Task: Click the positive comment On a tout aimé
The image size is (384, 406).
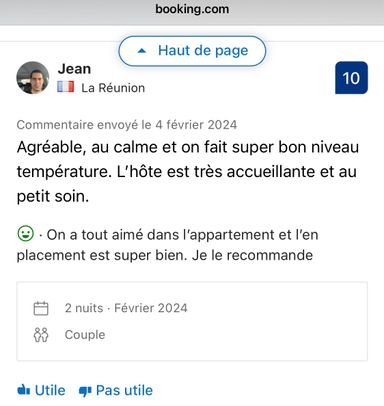Action: pyautogui.click(x=167, y=245)
